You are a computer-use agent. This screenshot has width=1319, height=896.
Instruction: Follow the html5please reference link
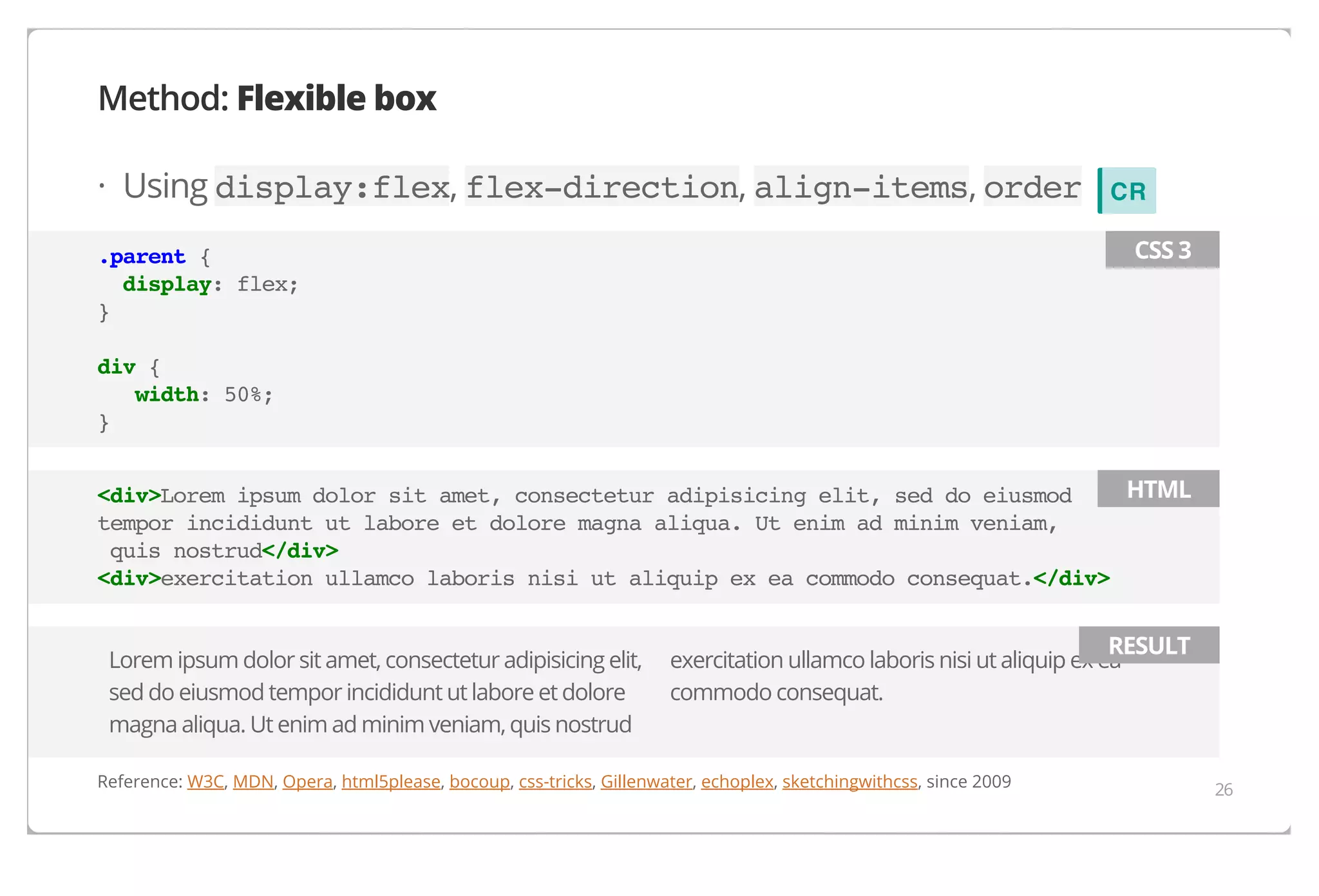(390, 781)
